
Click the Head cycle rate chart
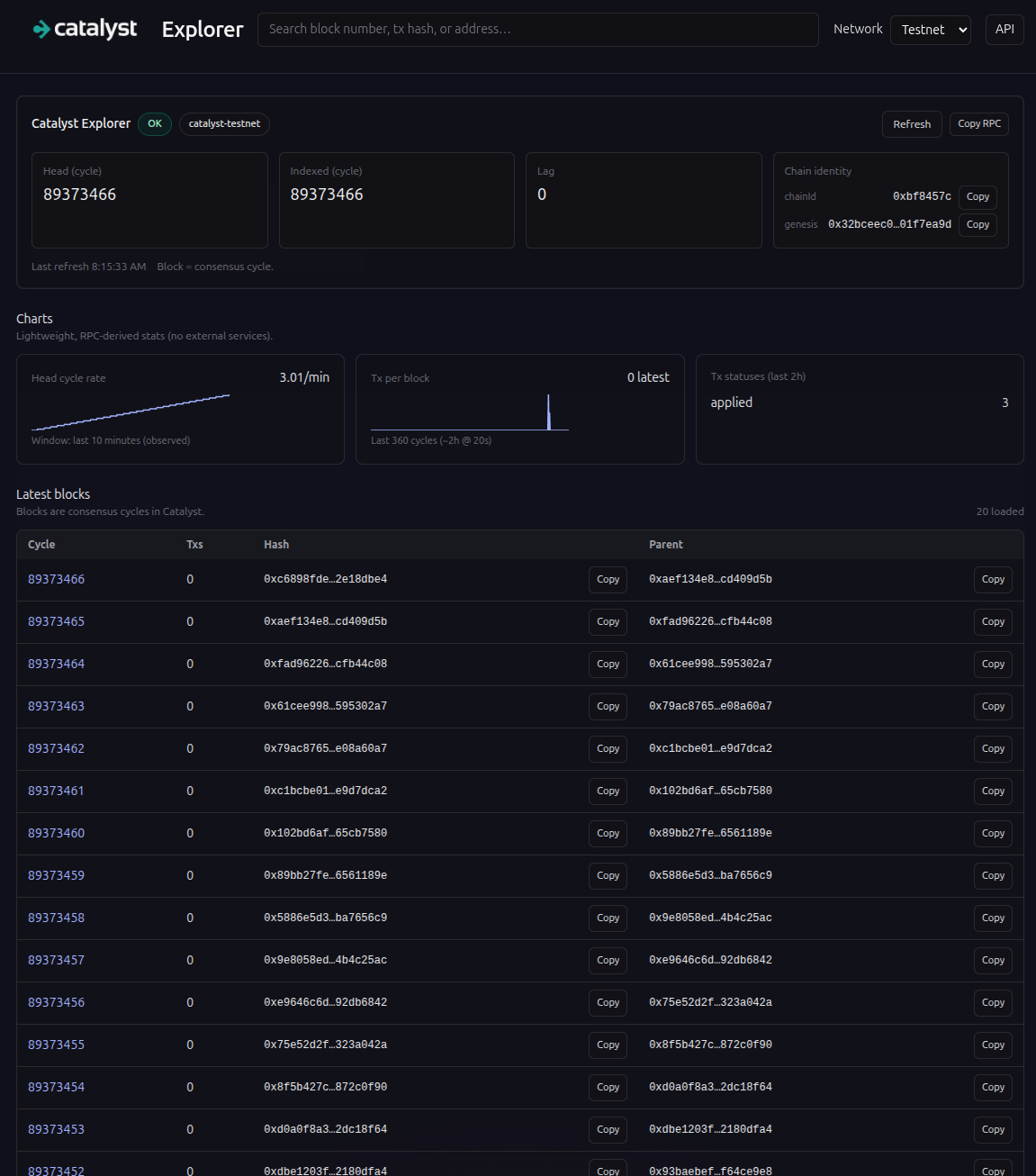(x=131, y=412)
